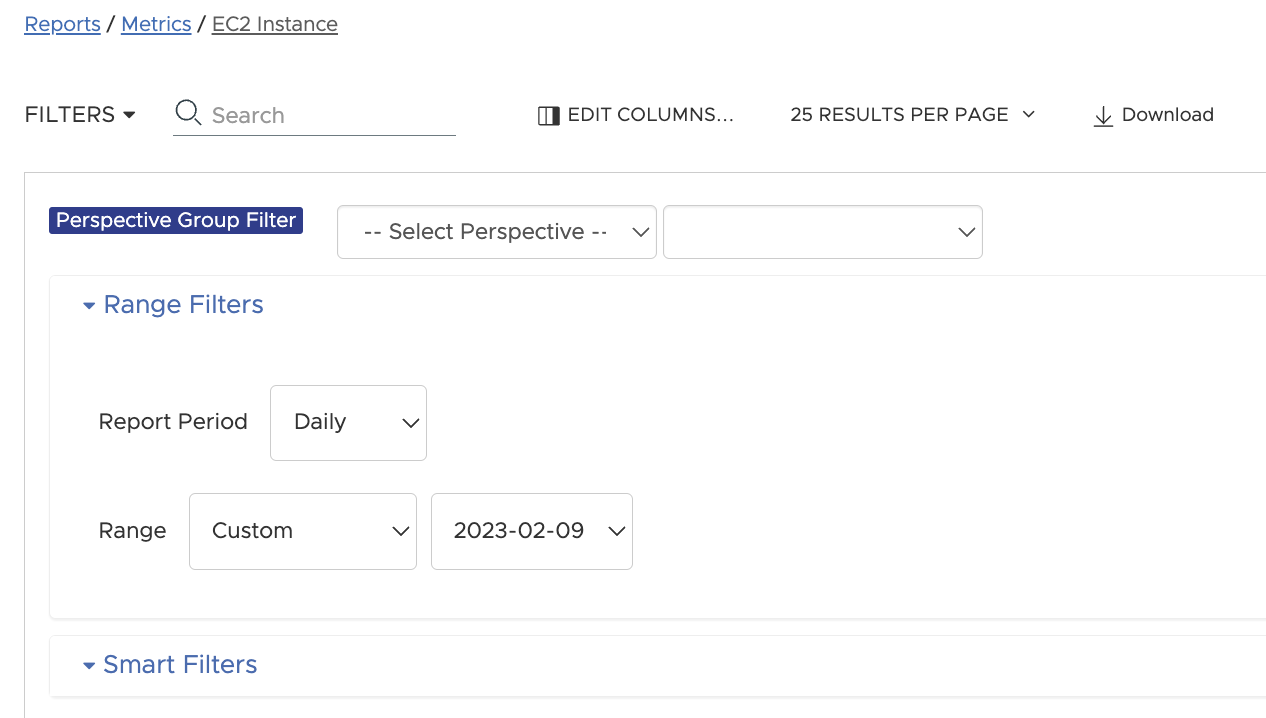This screenshot has height=718, width=1266.
Task: Open the empty perspective group dropdown
Action: pos(822,232)
